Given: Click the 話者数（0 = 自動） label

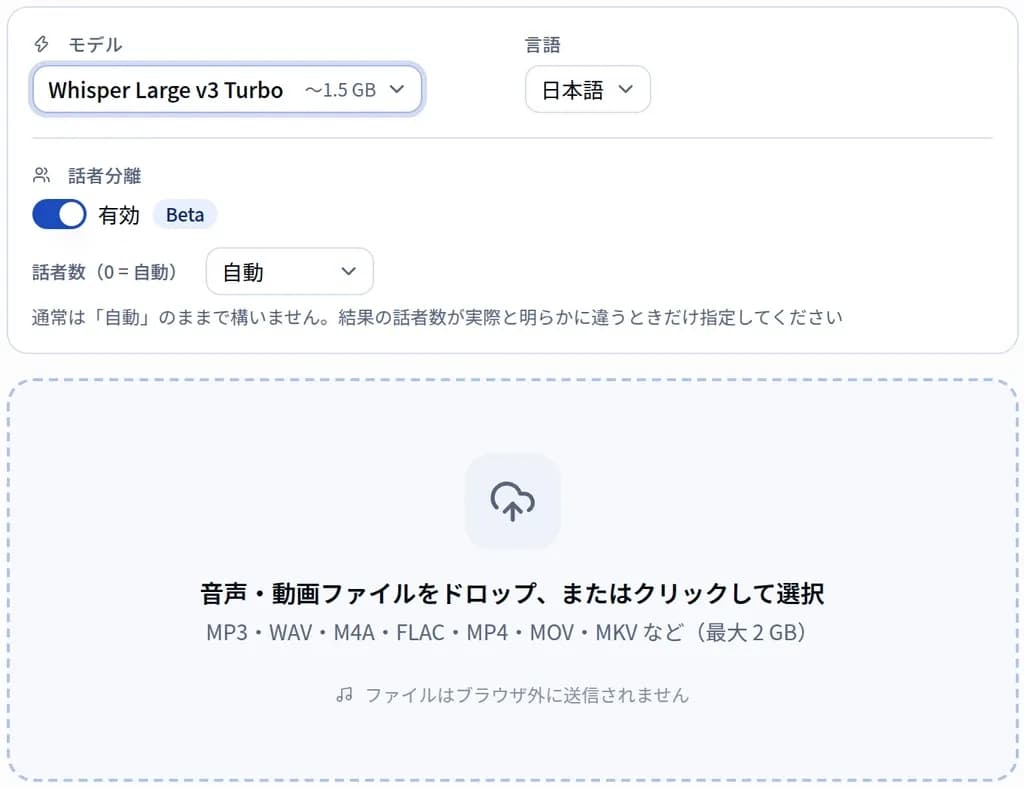Looking at the screenshot, I should [104, 272].
